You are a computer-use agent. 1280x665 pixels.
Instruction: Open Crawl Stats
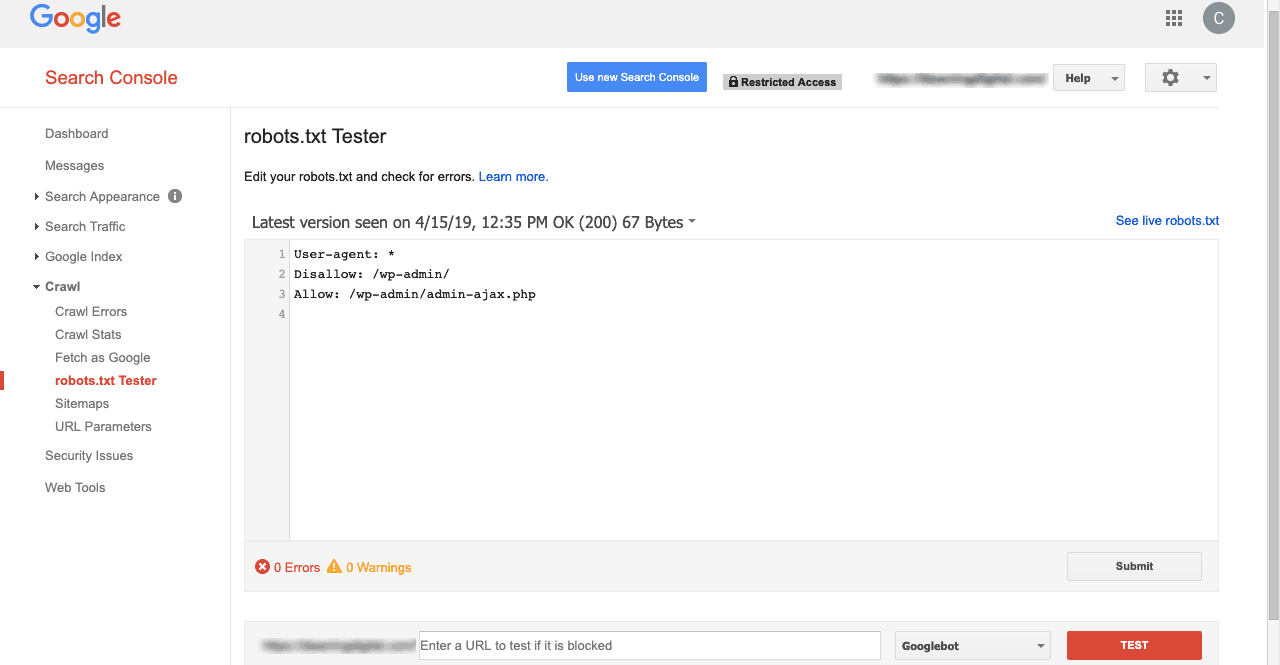[88, 335]
